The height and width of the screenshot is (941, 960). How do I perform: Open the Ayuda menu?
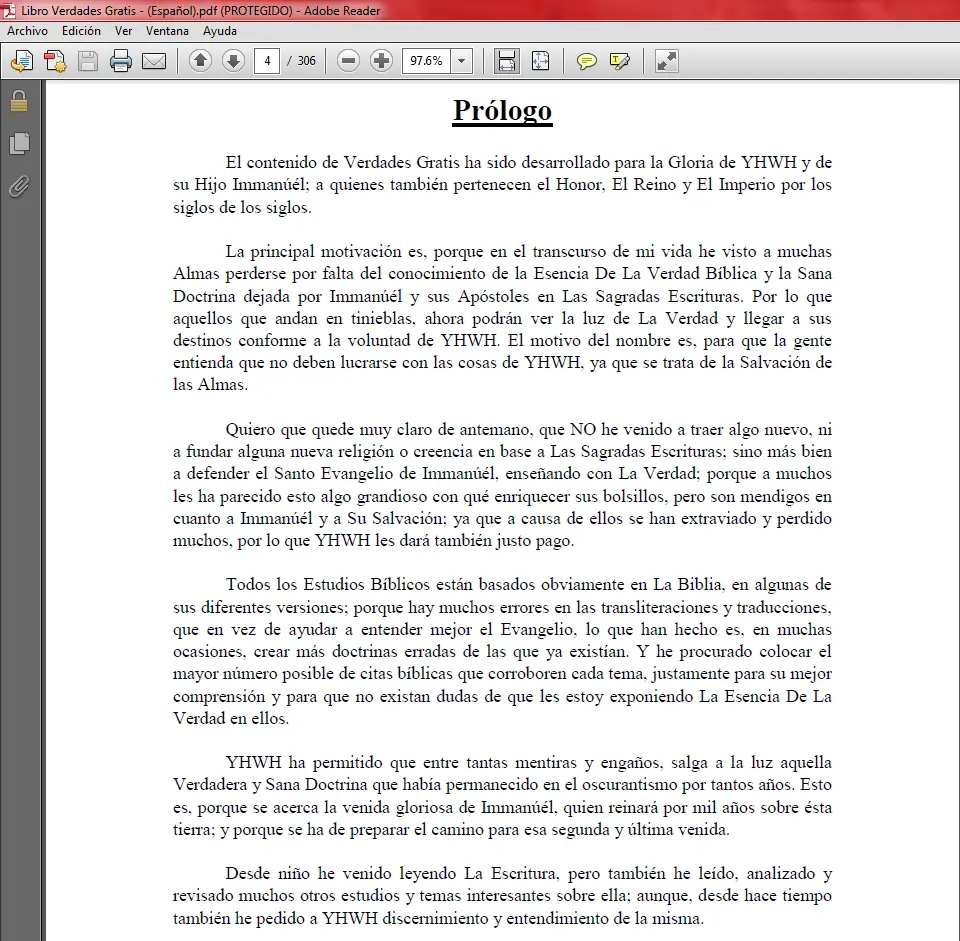(x=220, y=31)
